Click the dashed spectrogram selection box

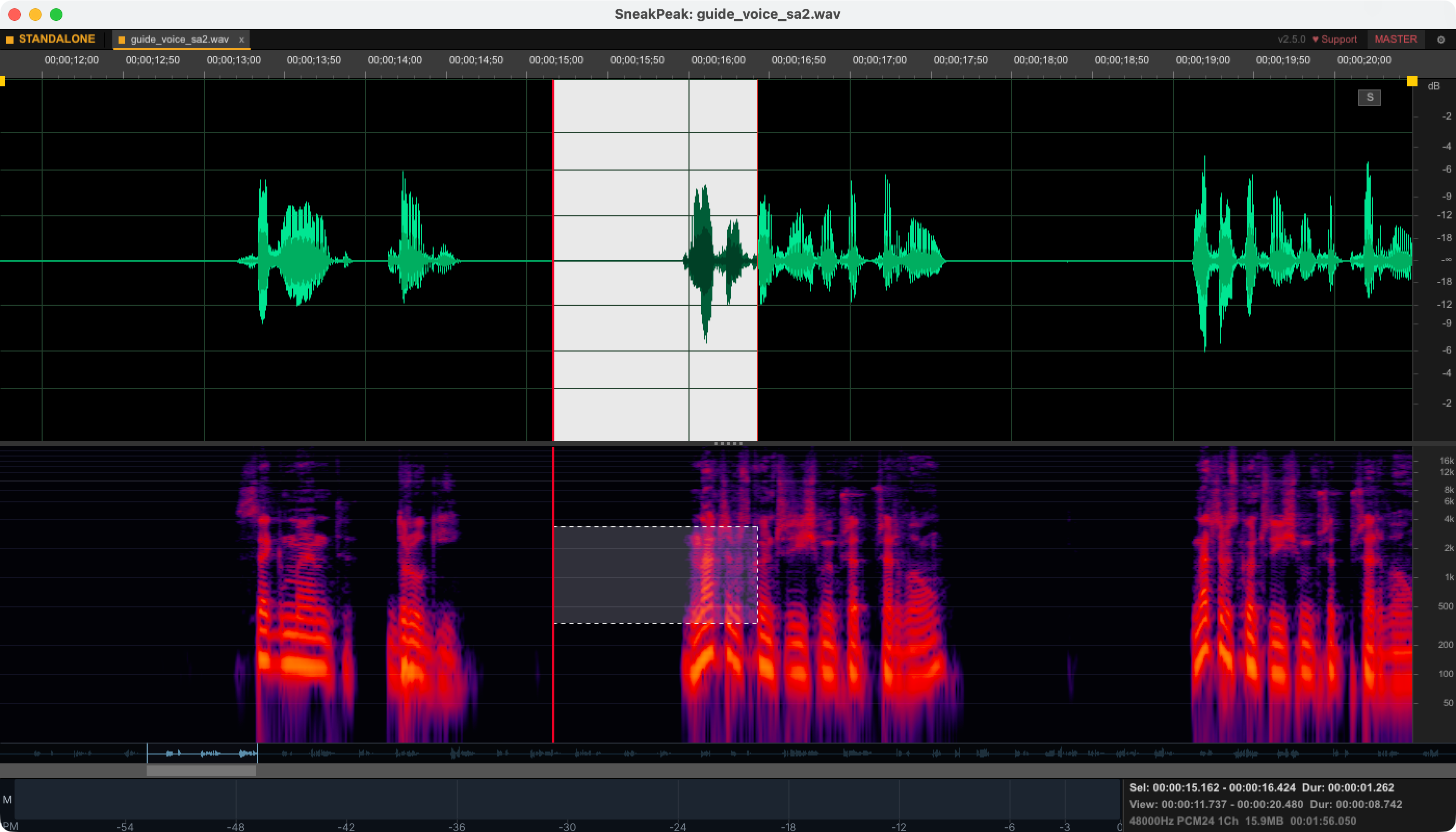click(655, 574)
